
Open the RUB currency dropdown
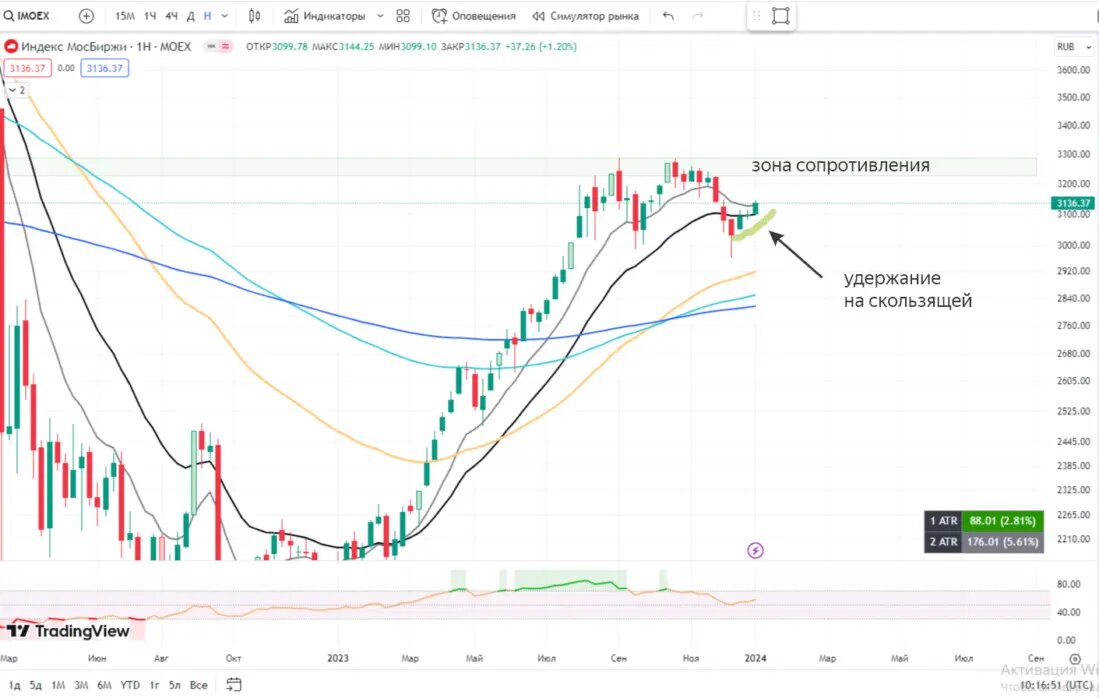click(x=1074, y=46)
